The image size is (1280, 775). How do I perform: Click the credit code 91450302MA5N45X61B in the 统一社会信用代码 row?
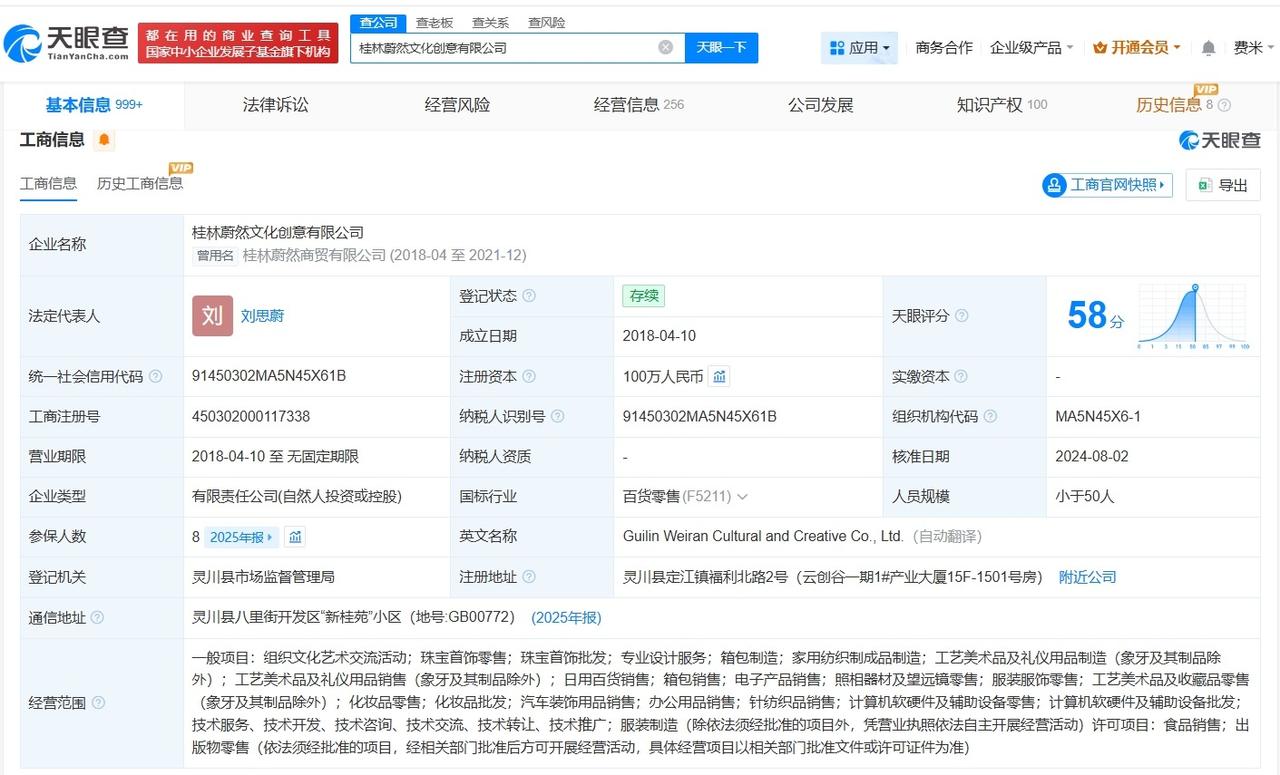269,376
